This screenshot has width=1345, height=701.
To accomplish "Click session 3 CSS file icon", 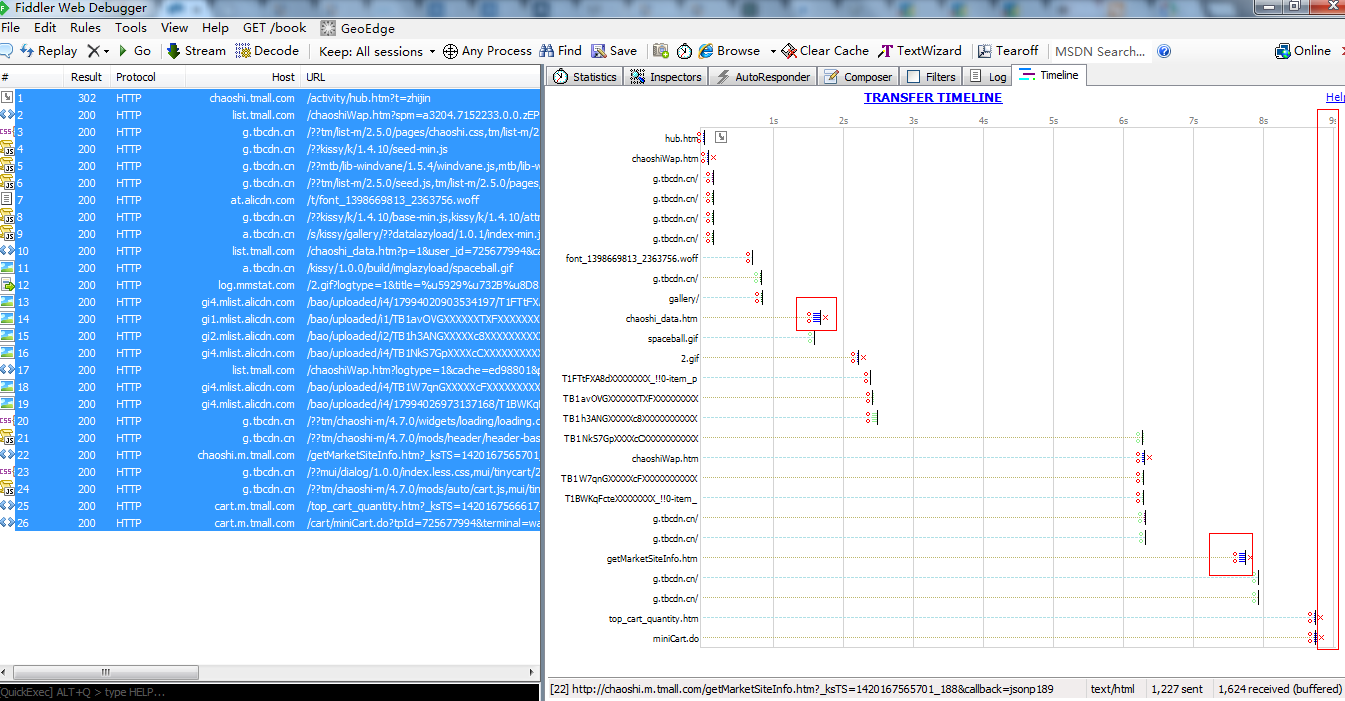I will tap(7, 132).
